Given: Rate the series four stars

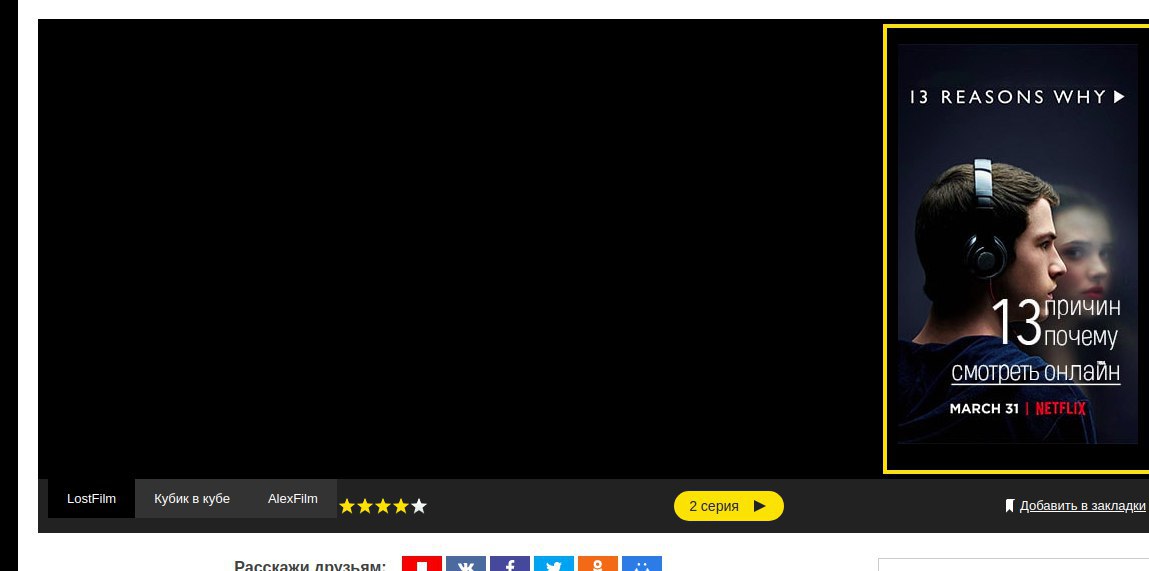Looking at the screenshot, I should pyautogui.click(x=400, y=506).
